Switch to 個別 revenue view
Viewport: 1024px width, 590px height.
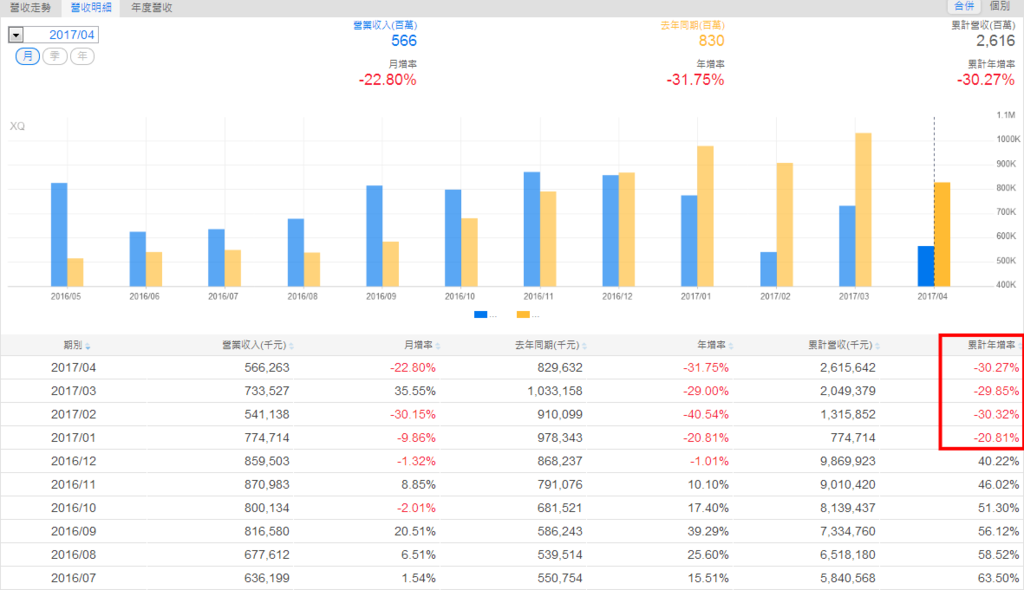click(999, 6)
